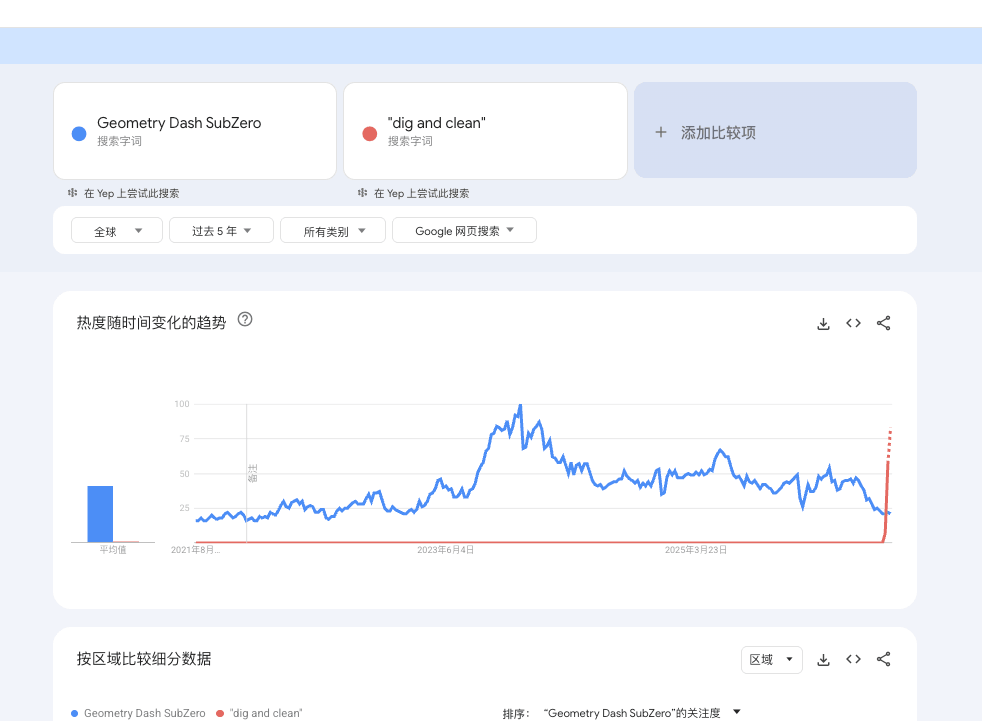
Task: Click Yep icon under "dig and clean"
Action: tap(363, 193)
